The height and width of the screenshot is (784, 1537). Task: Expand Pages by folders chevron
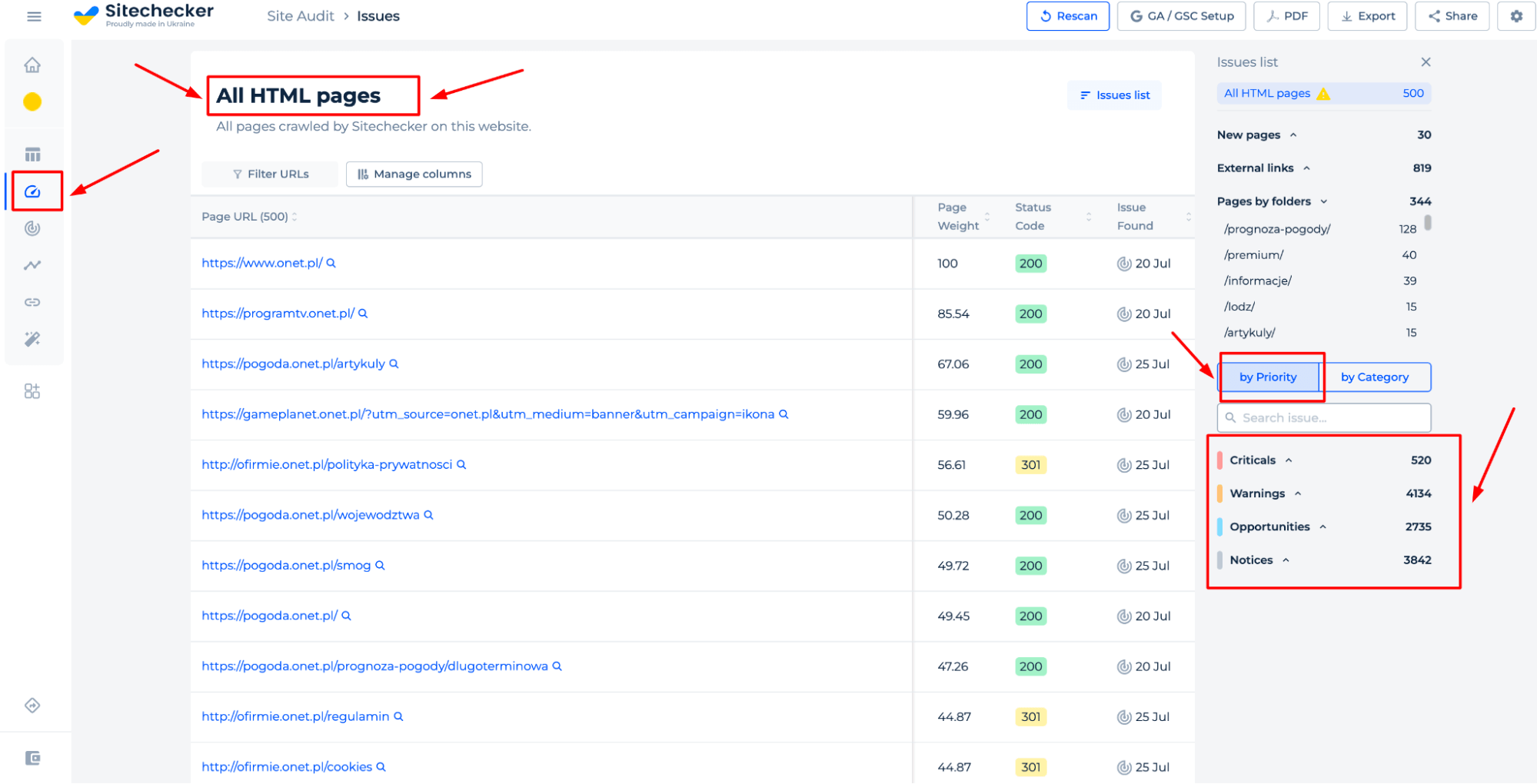pyautogui.click(x=1324, y=201)
